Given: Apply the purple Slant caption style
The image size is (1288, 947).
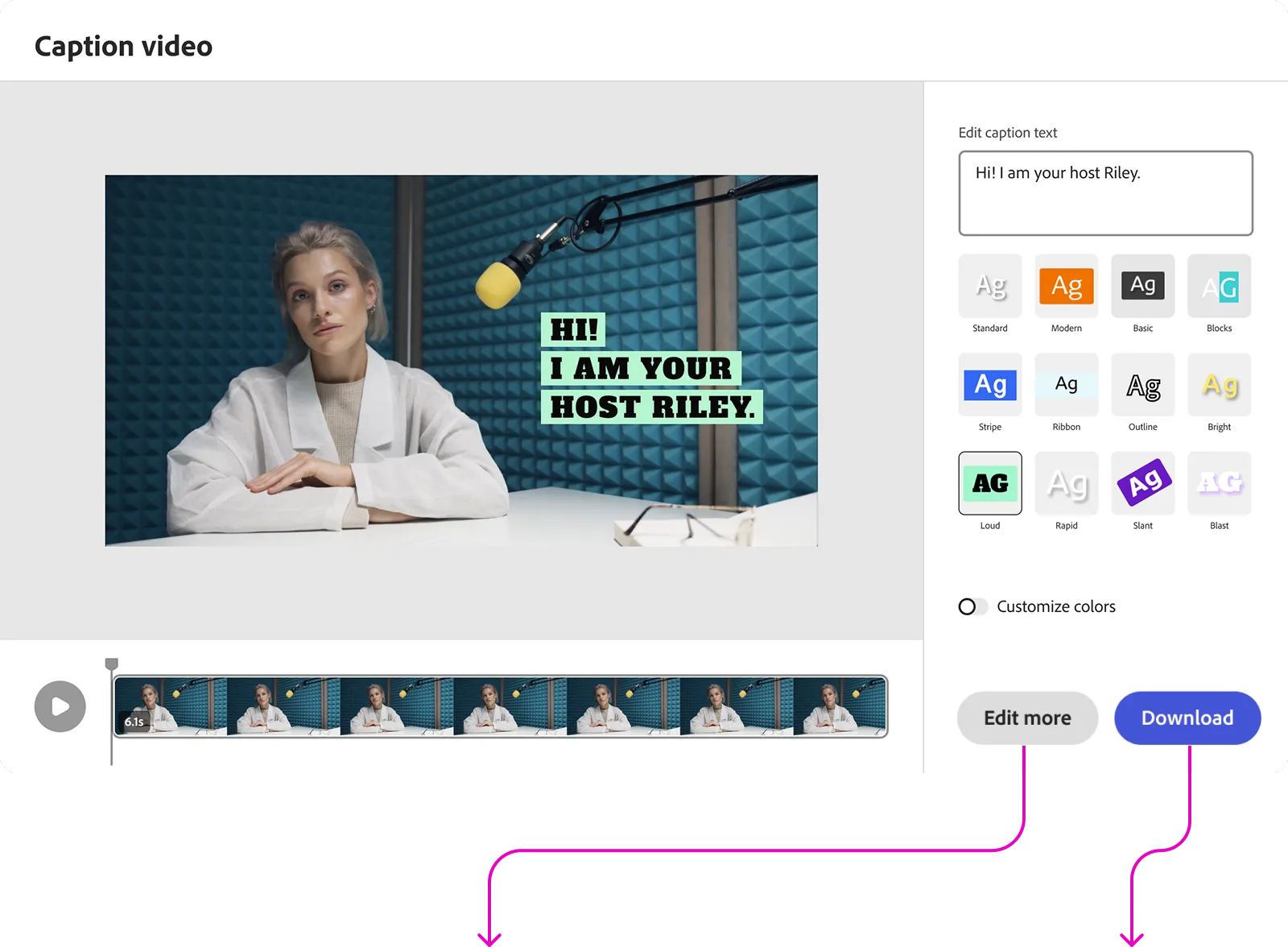Looking at the screenshot, I should coord(1142,483).
